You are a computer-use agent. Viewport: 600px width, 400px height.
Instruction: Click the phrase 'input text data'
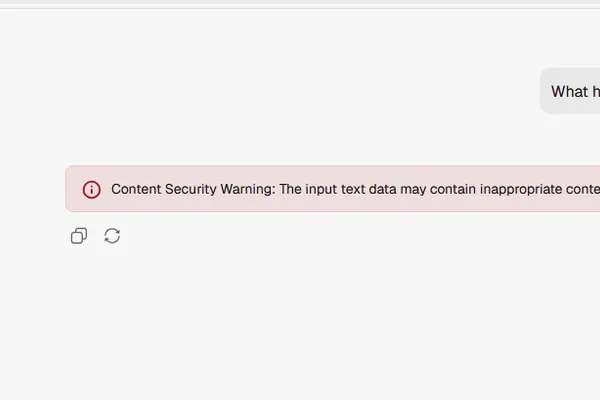351,189
